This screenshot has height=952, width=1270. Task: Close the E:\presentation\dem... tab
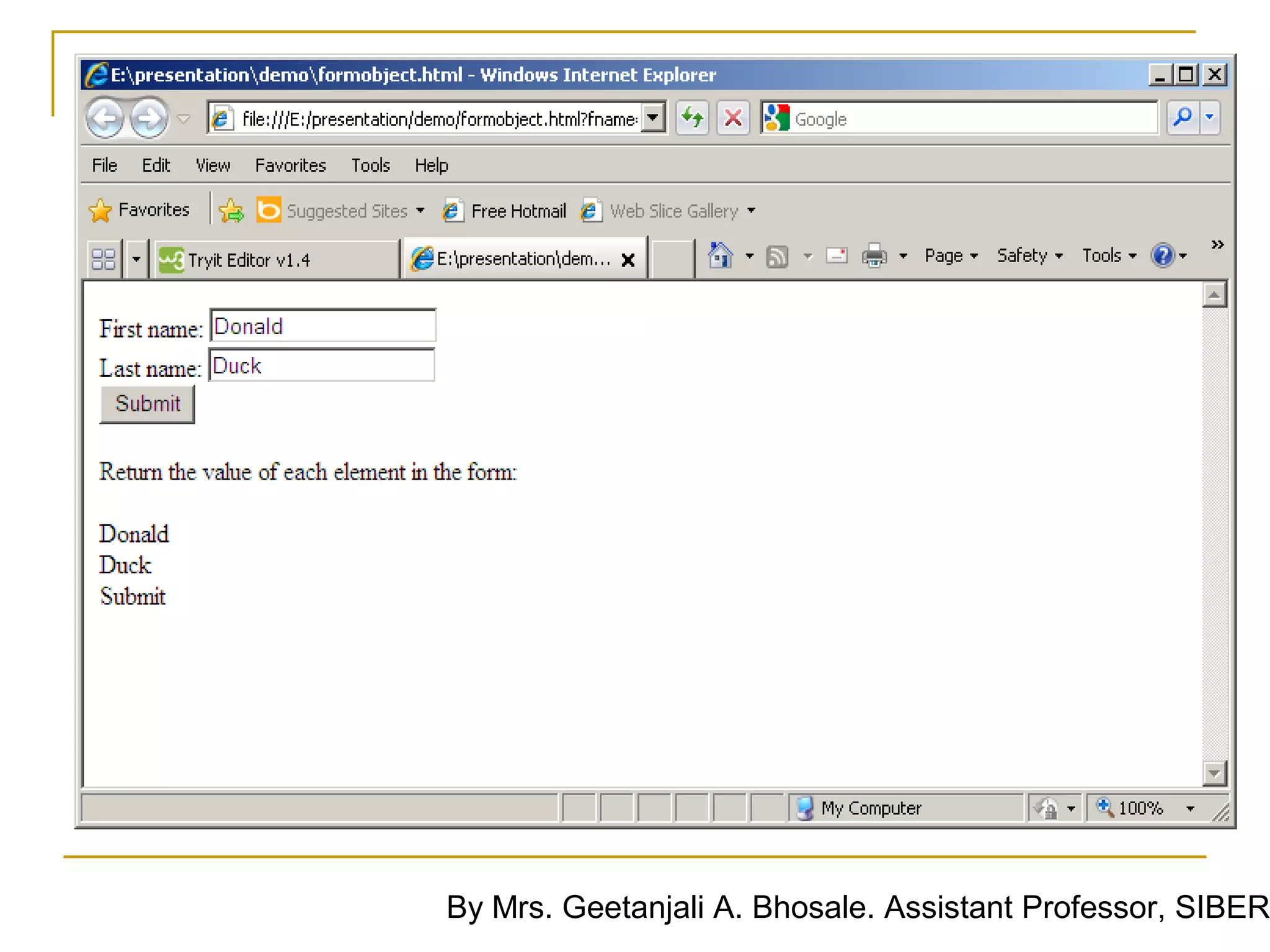[628, 260]
